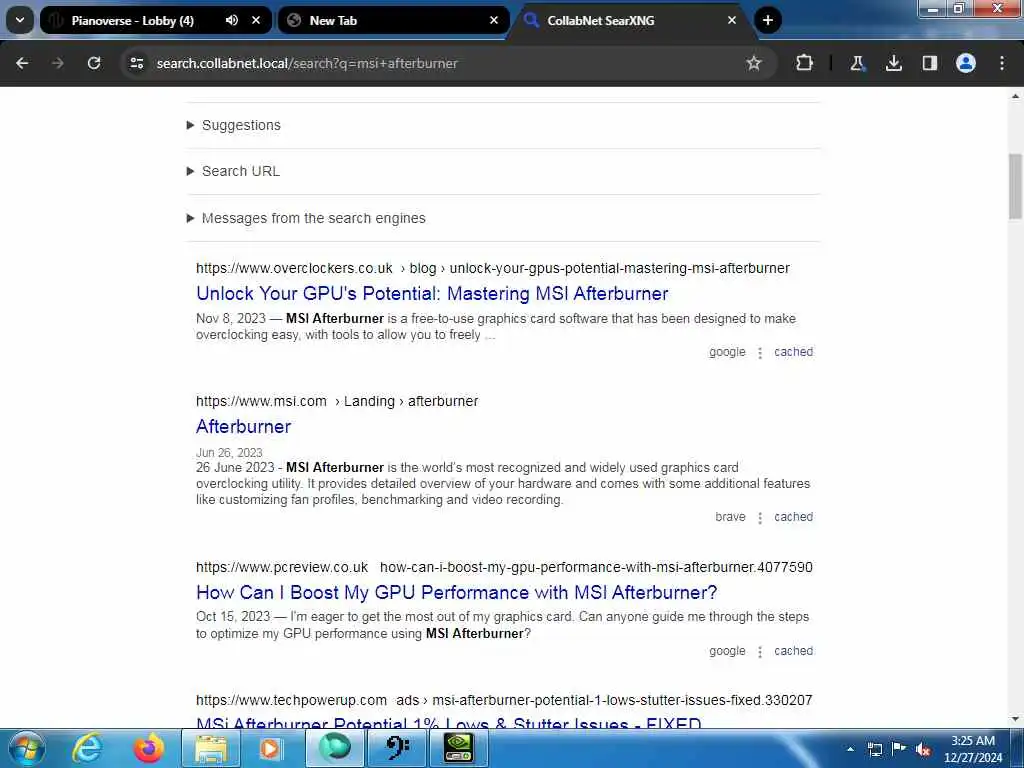This screenshot has width=1024, height=768.
Task: Open site information icon in address bar
Action: (x=136, y=63)
